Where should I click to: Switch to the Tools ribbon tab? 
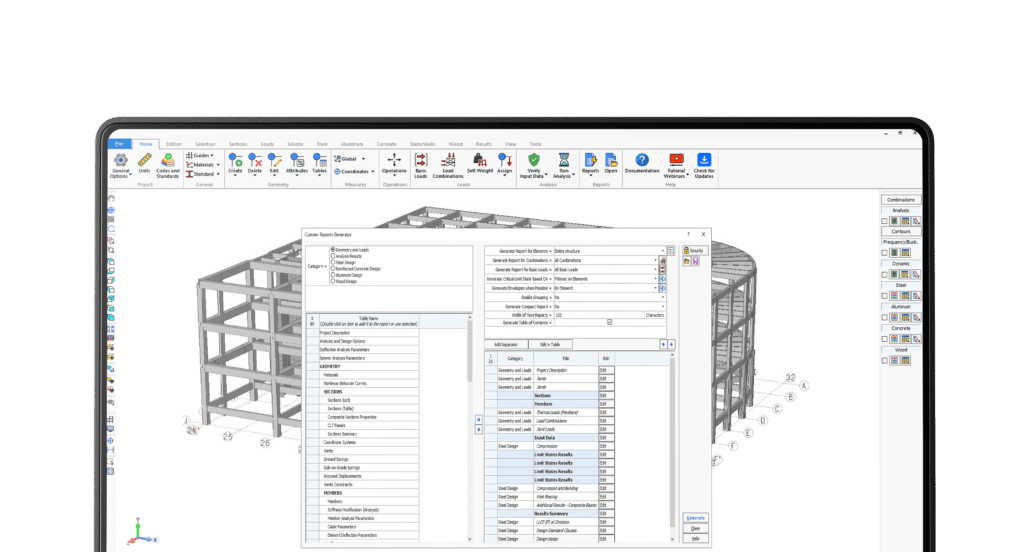(x=536, y=144)
